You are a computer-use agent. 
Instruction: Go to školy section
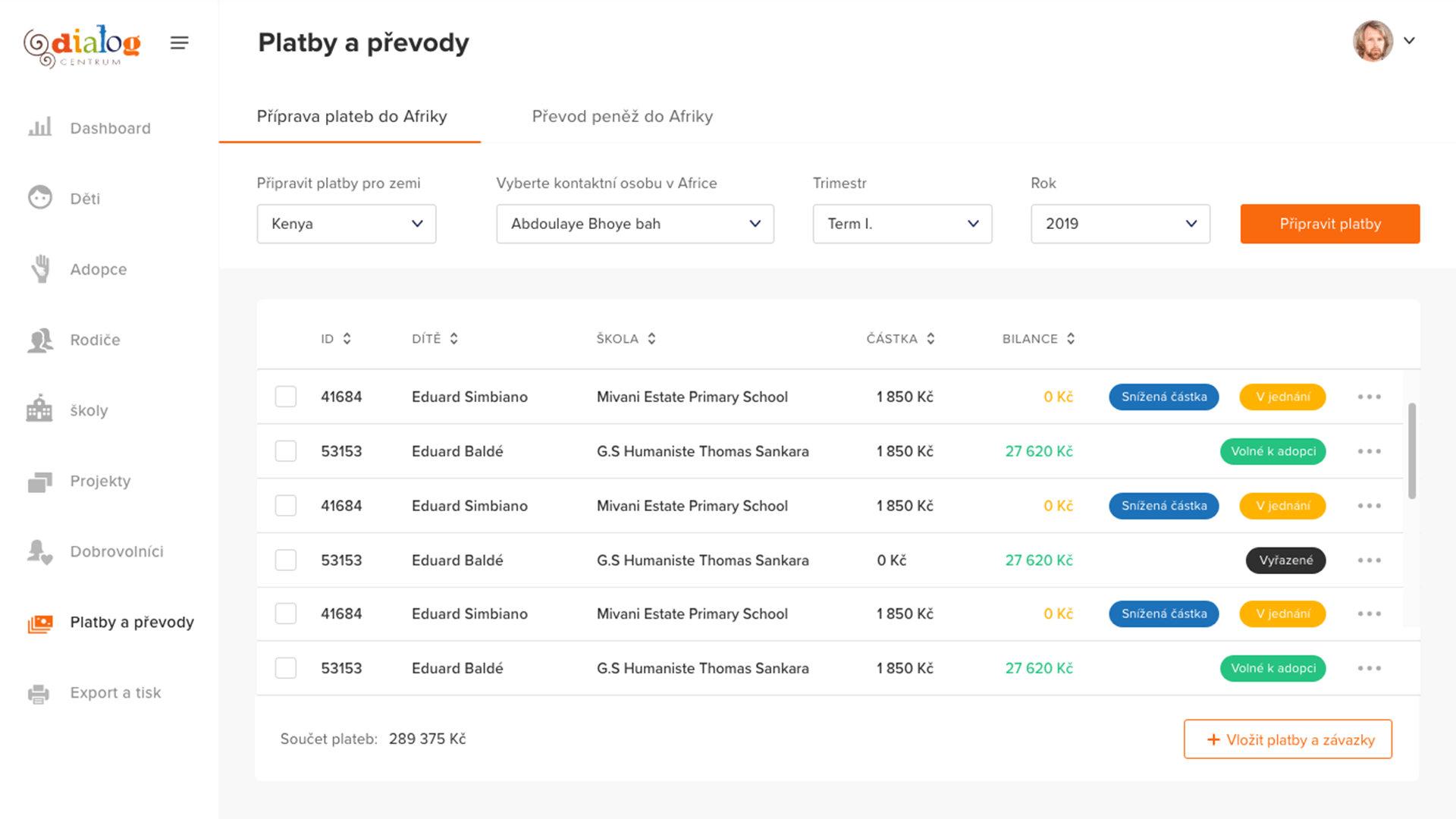[89, 410]
